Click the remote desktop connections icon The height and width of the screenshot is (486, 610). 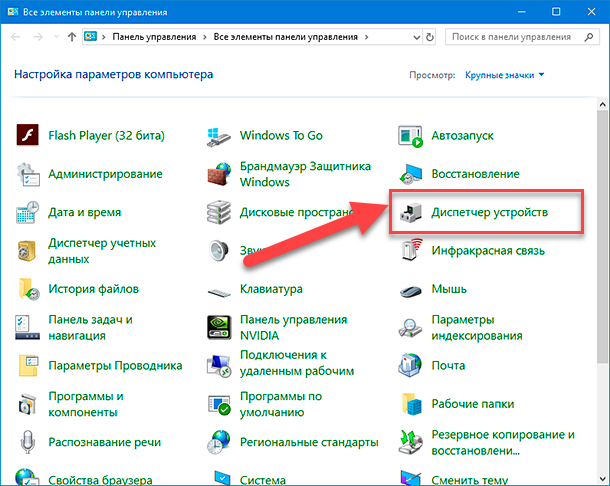click(219, 365)
